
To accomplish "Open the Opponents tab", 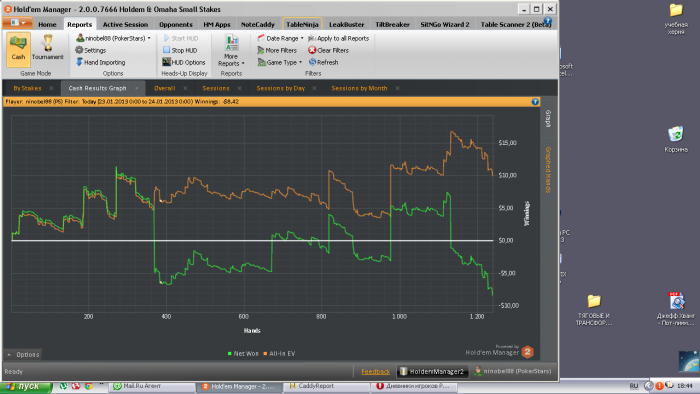I will click(176, 25).
